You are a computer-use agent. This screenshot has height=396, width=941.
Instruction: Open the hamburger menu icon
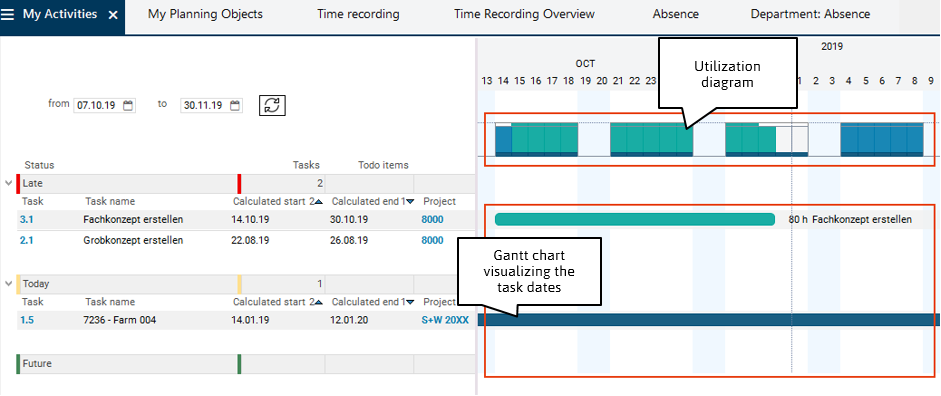(7, 15)
